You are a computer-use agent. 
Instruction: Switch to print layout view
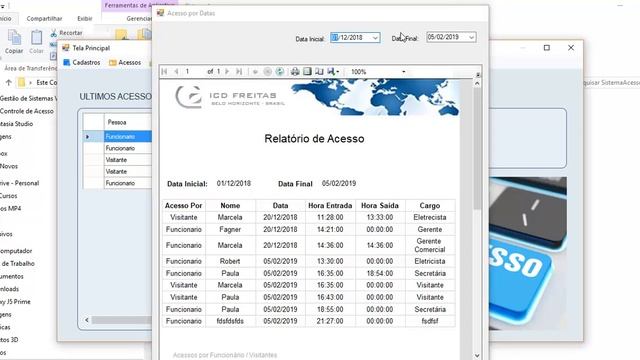307,71
